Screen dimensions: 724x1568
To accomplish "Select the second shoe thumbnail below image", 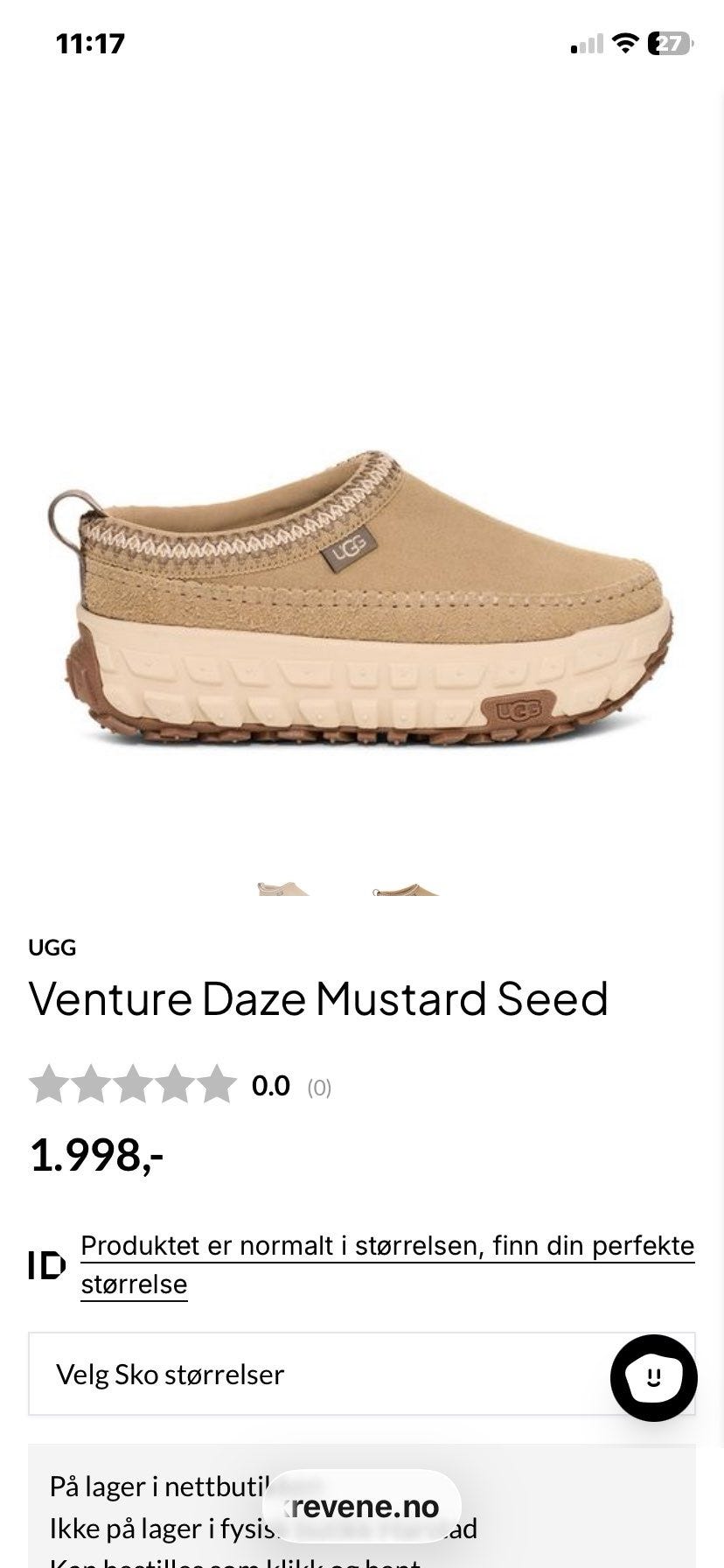I will coord(405,889).
